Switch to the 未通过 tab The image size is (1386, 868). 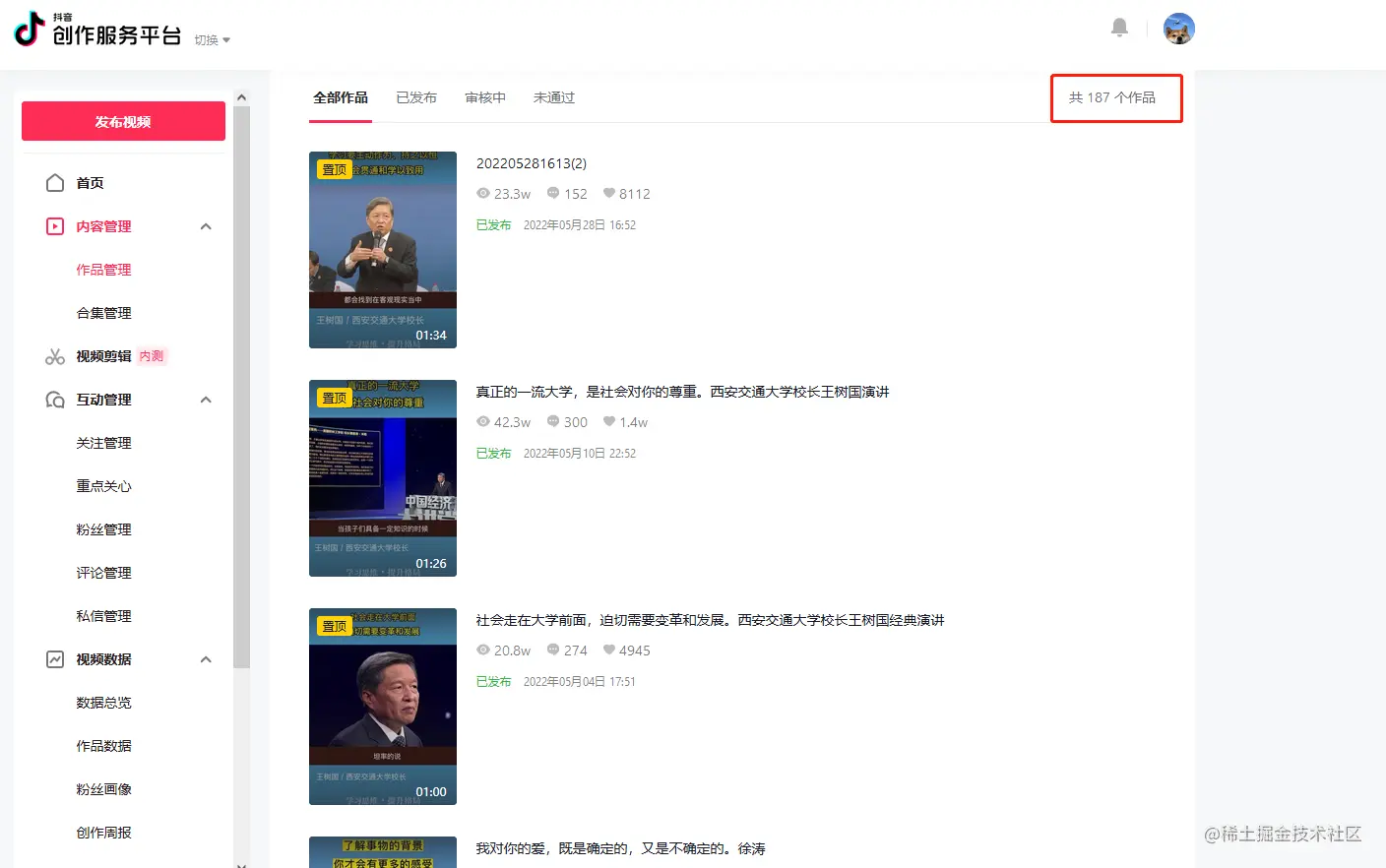coord(554,97)
